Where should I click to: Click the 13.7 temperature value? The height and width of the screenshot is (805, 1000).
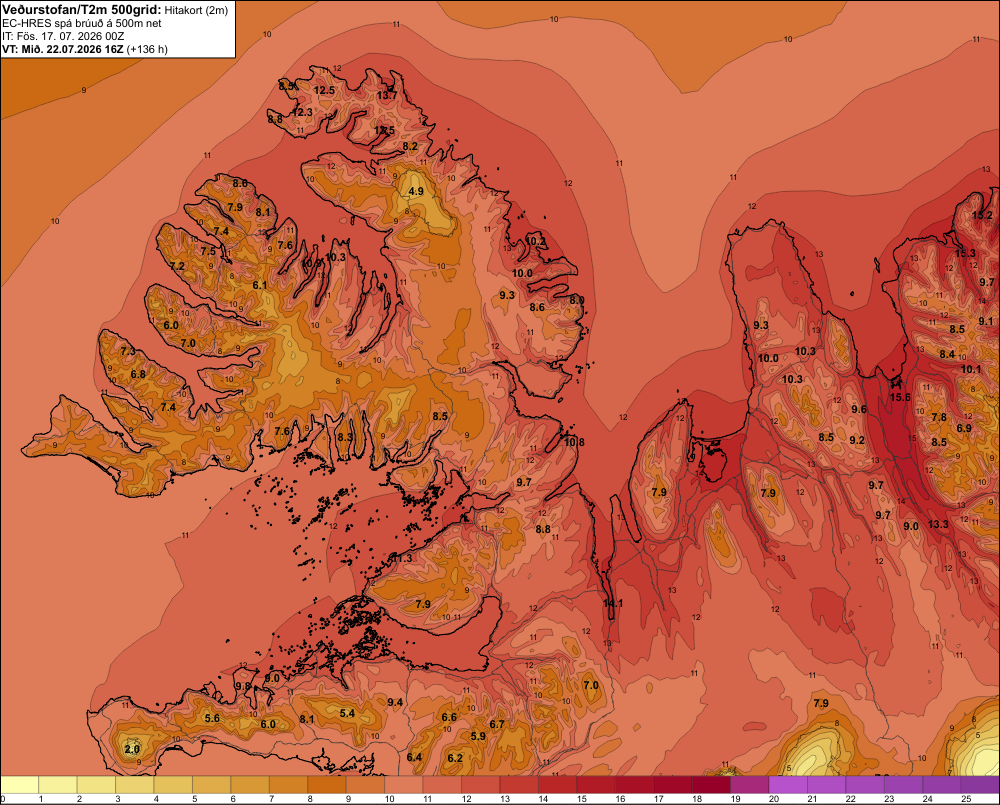tap(387, 96)
